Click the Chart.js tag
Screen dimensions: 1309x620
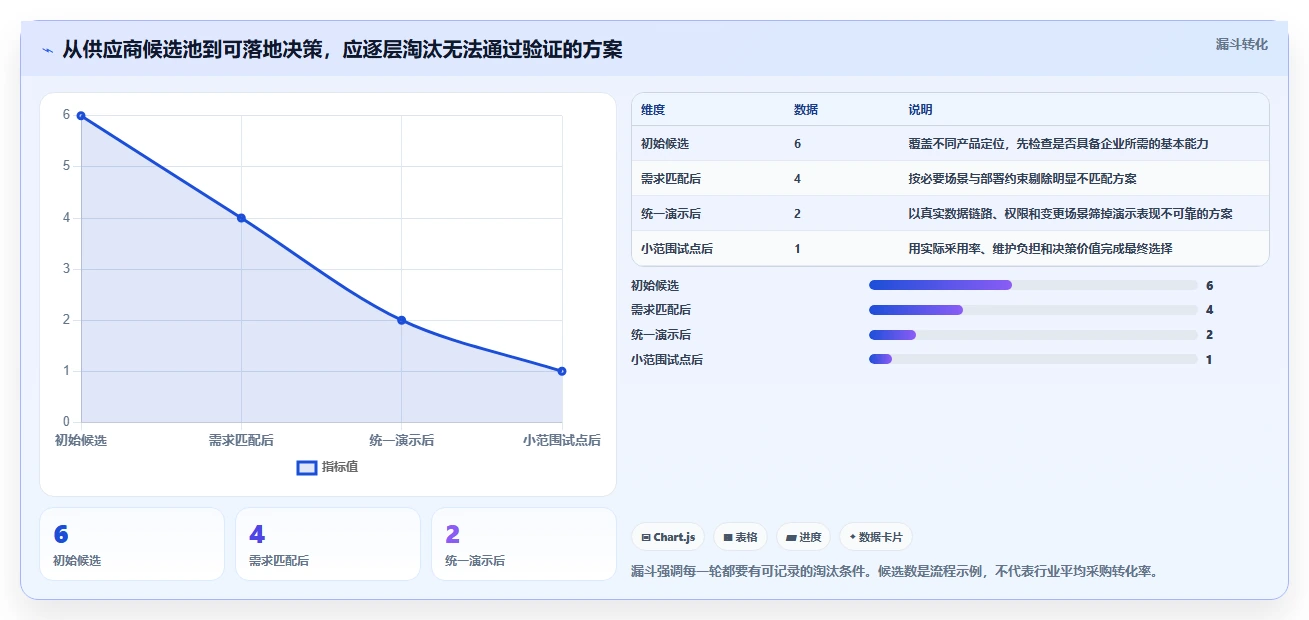(x=668, y=537)
